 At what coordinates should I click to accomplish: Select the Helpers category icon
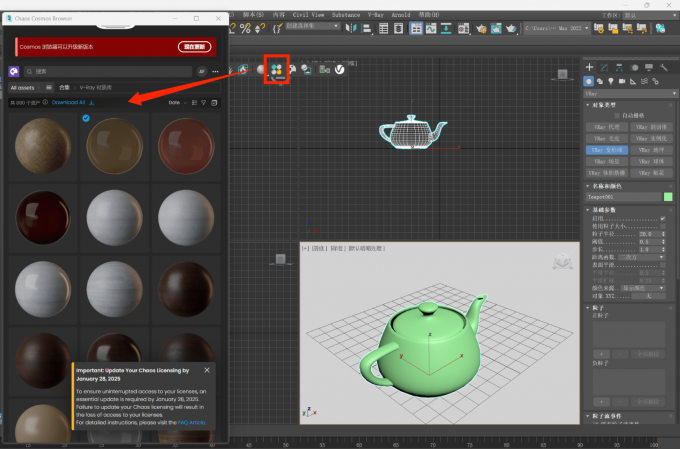click(633, 81)
